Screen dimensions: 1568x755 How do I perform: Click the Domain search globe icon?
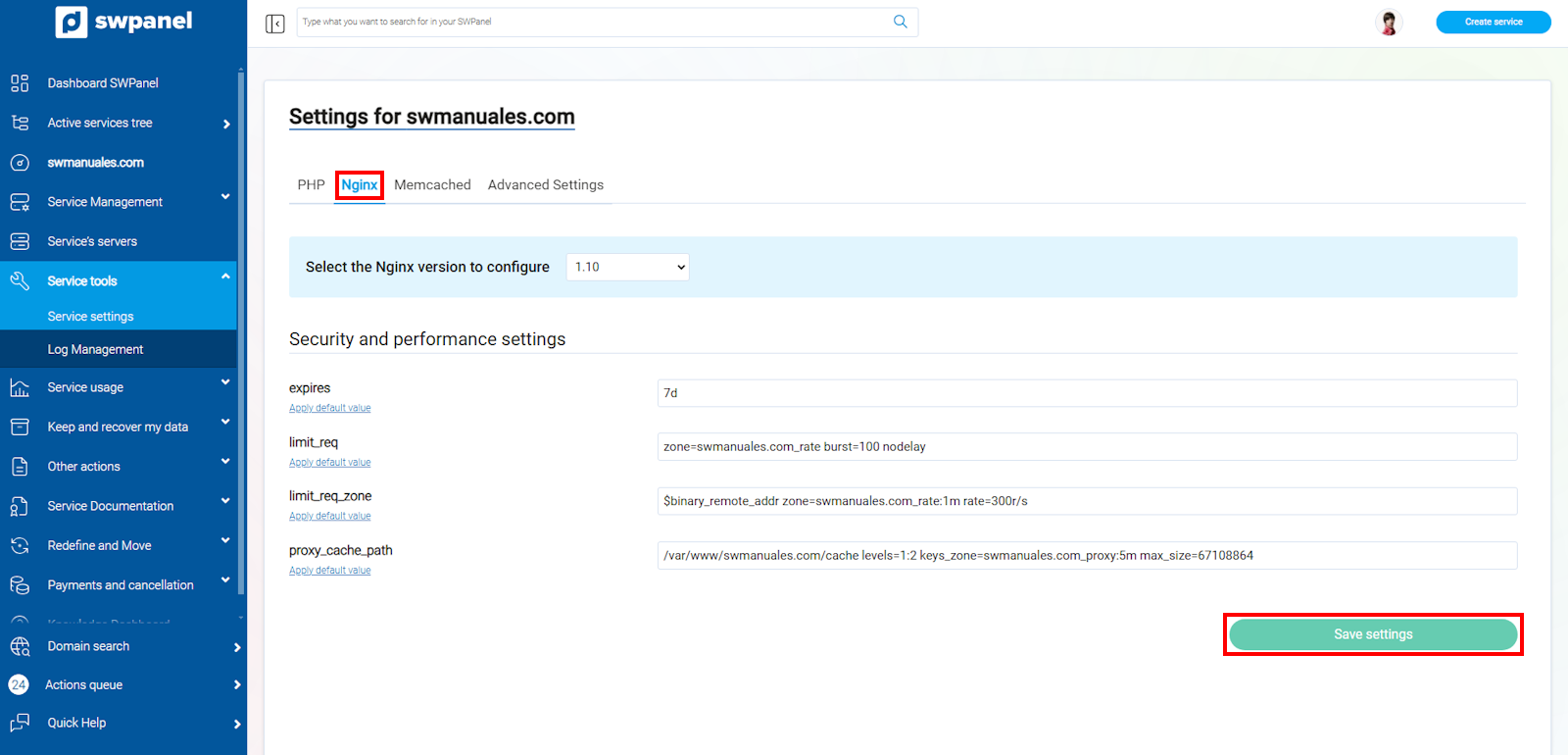coord(20,646)
